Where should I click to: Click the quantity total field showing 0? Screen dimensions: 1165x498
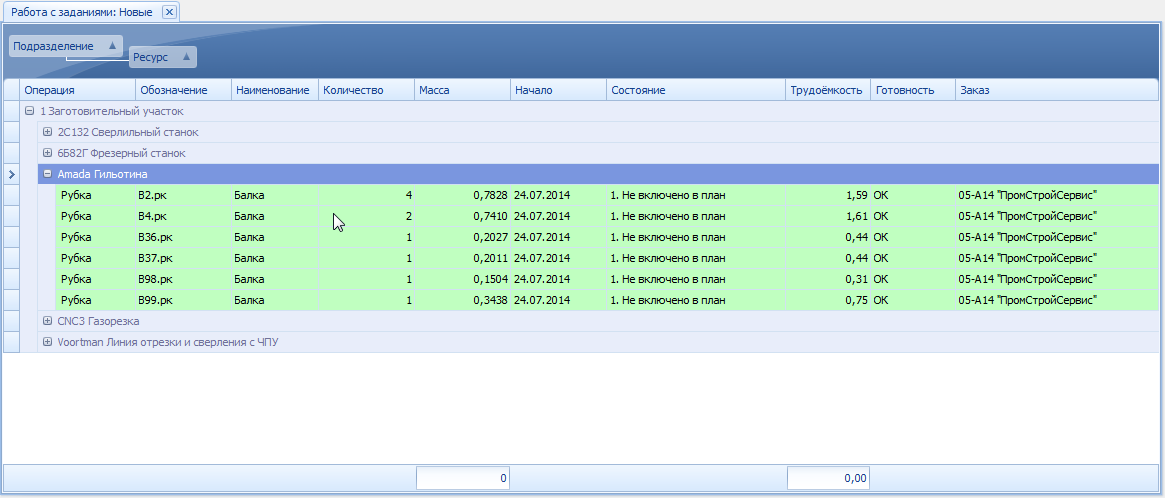click(463, 478)
